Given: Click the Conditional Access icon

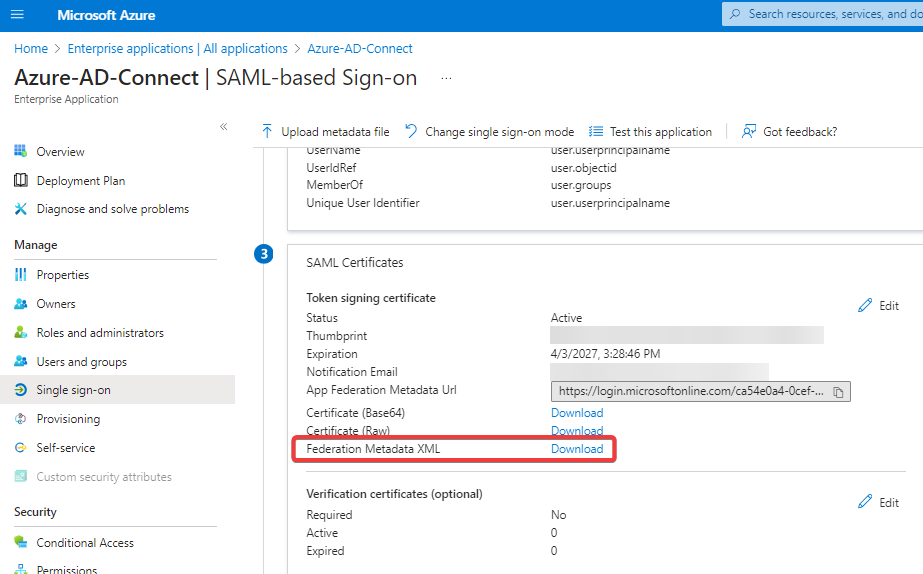Looking at the screenshot, I should 21,542.
